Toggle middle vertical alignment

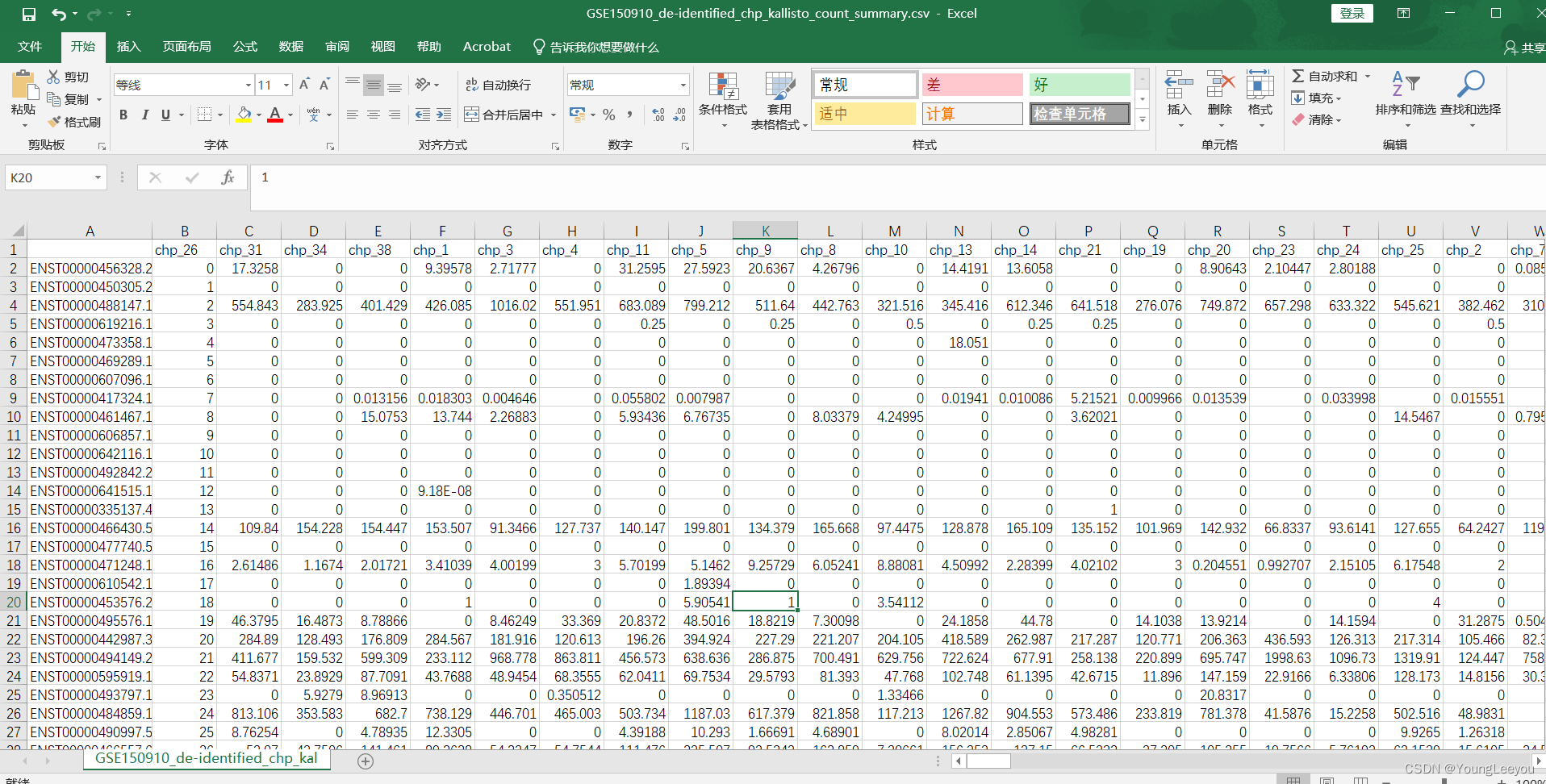coord(374,85)
